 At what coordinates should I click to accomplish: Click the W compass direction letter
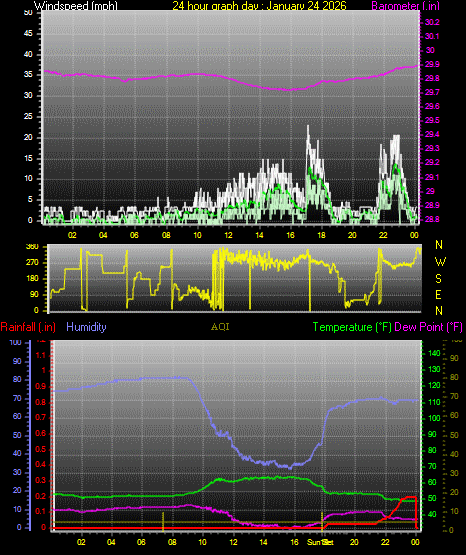pos(440,262)
